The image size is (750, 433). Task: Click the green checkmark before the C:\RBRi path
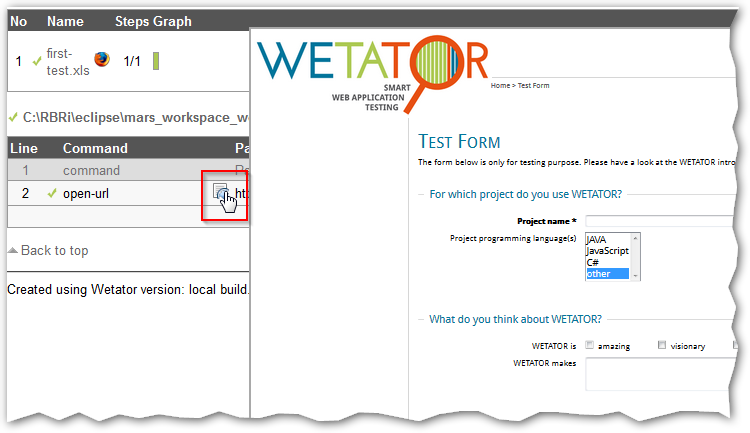tap(13, 117)
